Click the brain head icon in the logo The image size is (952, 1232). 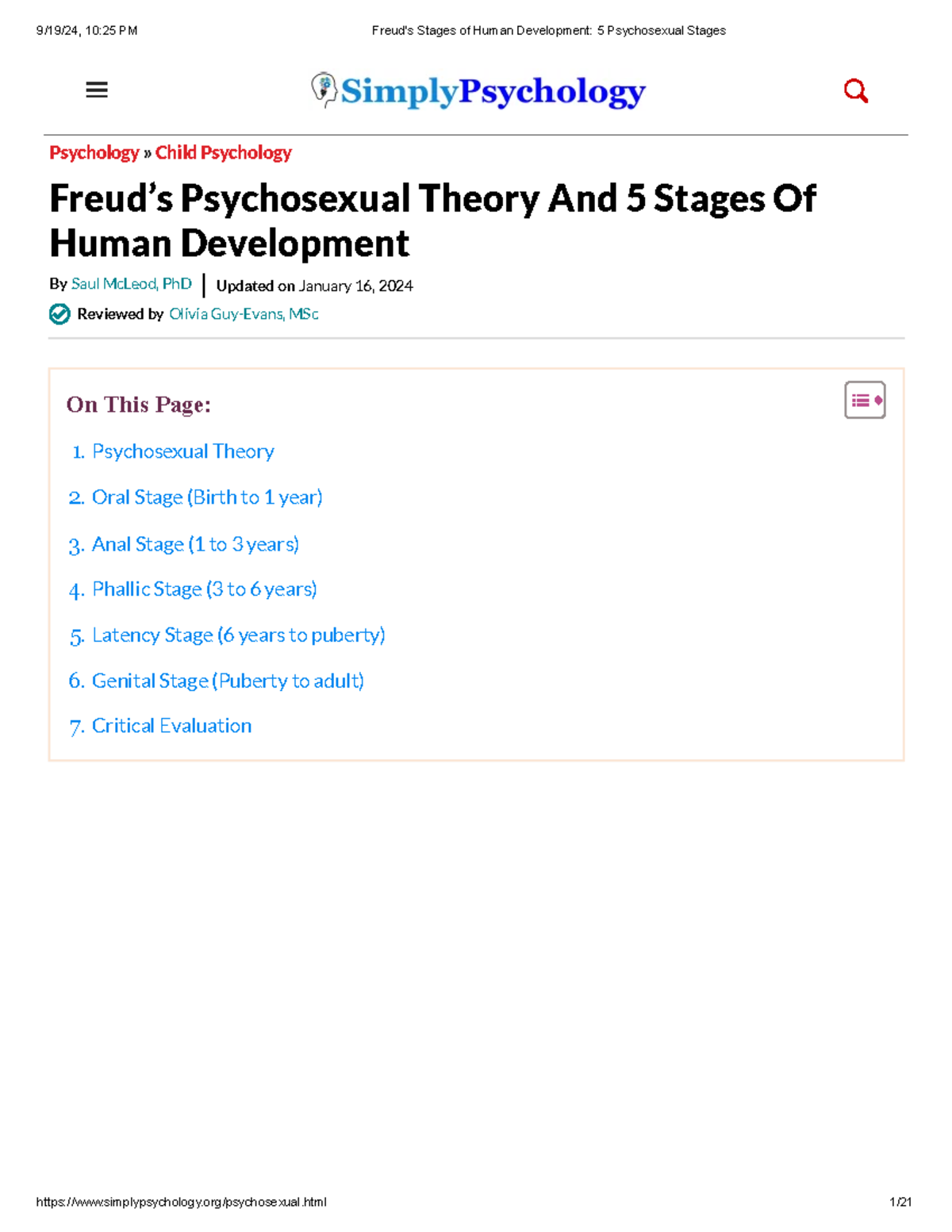click(x=324, y=90)
